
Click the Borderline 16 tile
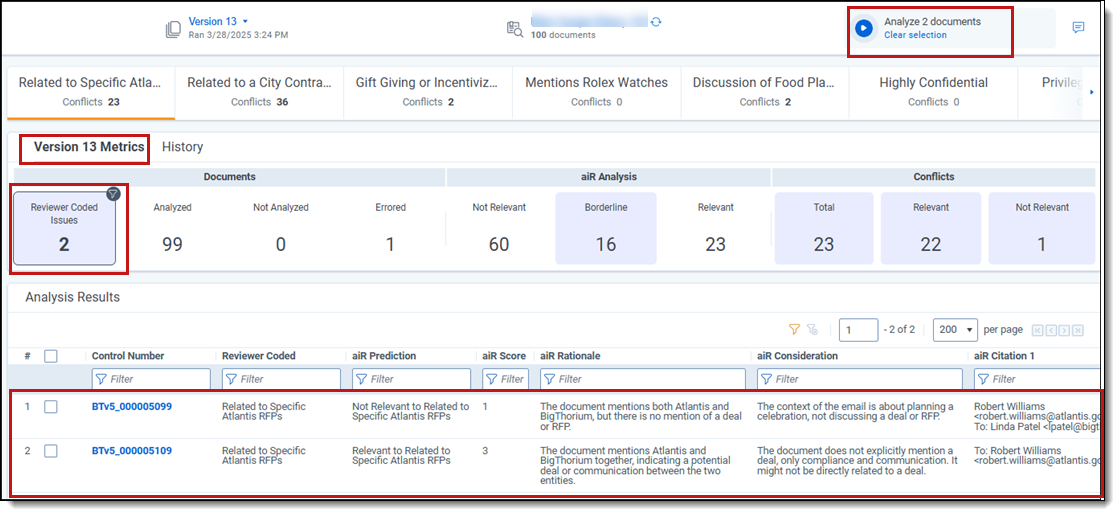[606, 228]
